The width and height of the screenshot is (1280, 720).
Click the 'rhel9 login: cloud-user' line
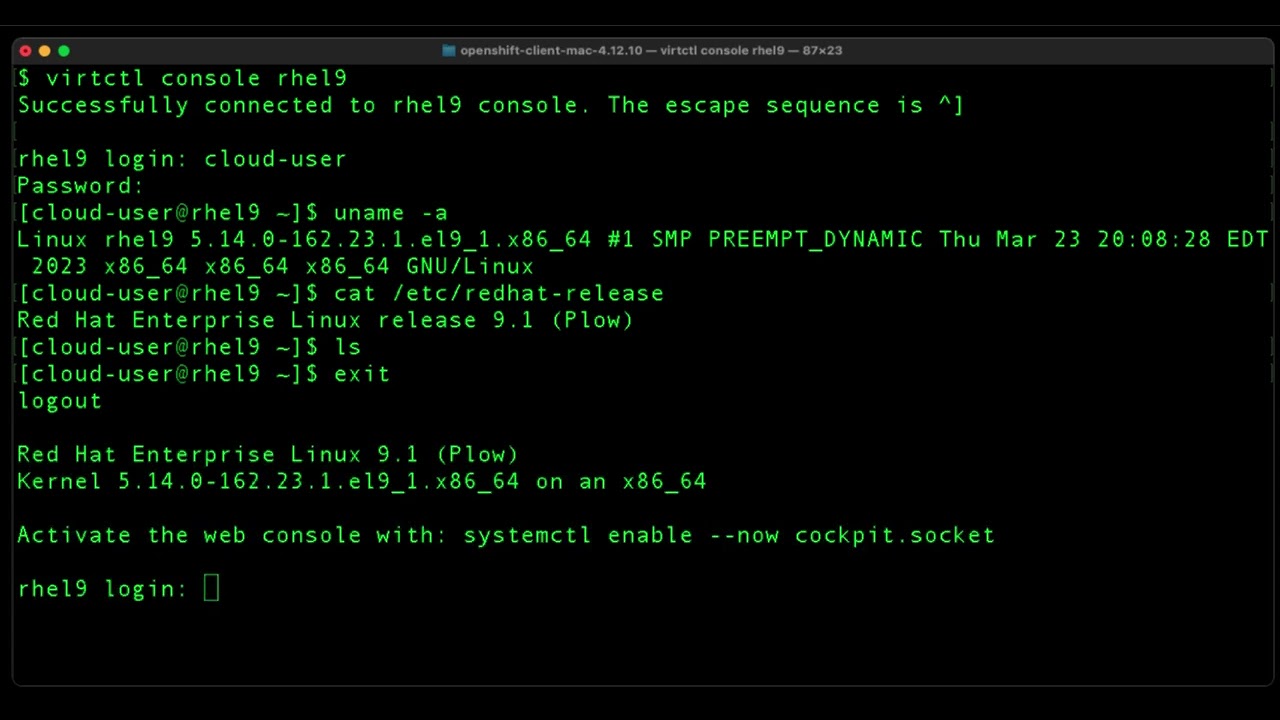tap(182, 159)
